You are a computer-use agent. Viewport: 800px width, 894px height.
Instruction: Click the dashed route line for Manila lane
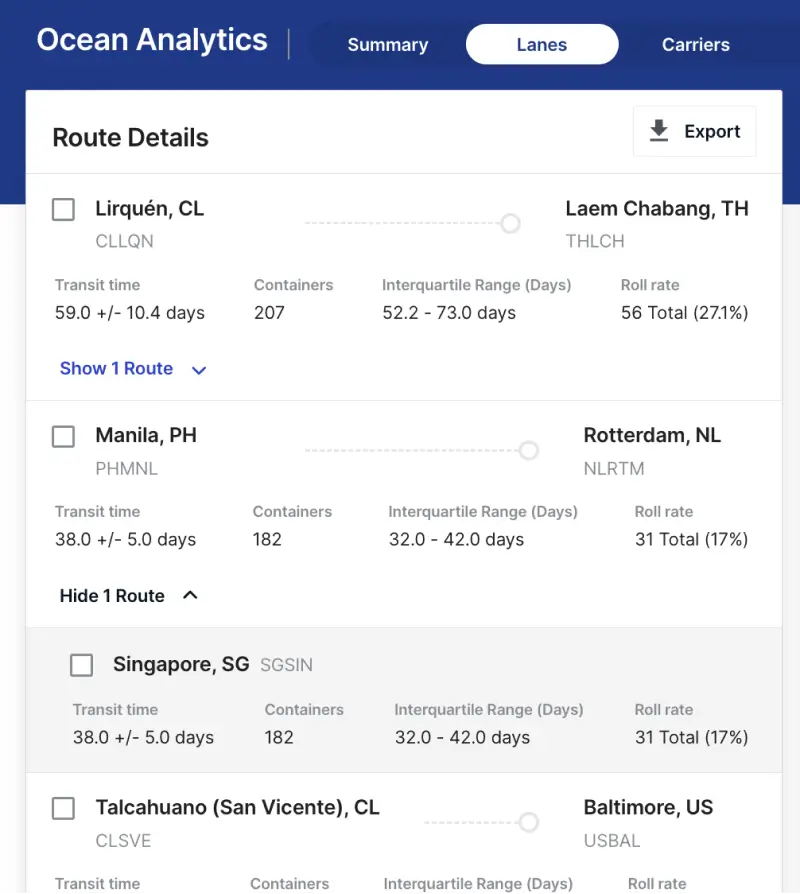click(x=410, y=450)
